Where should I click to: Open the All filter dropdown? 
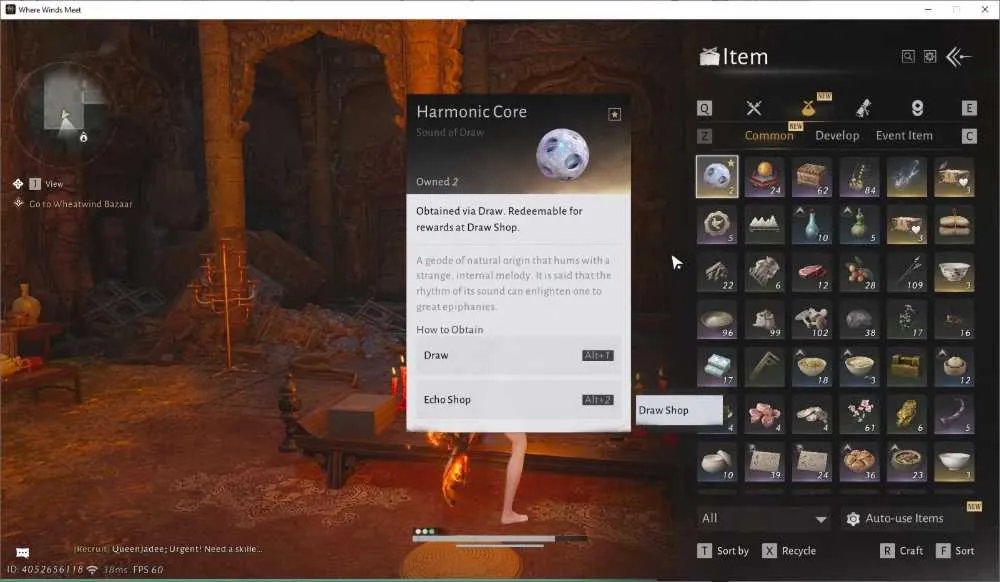[763, 518]
